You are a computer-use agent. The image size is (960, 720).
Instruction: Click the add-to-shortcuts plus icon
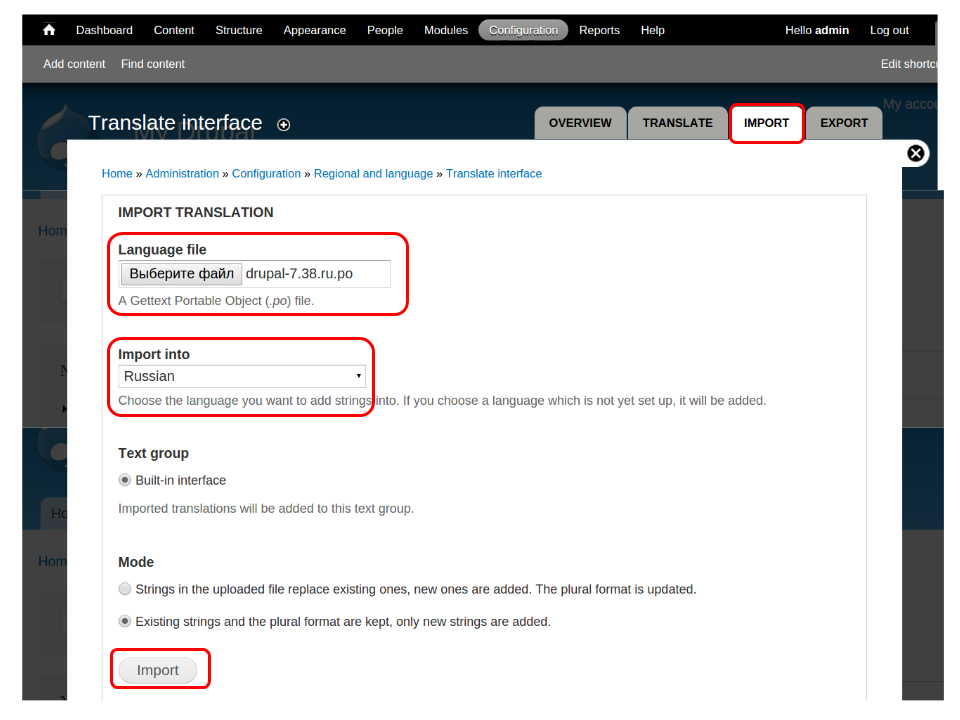284,125
